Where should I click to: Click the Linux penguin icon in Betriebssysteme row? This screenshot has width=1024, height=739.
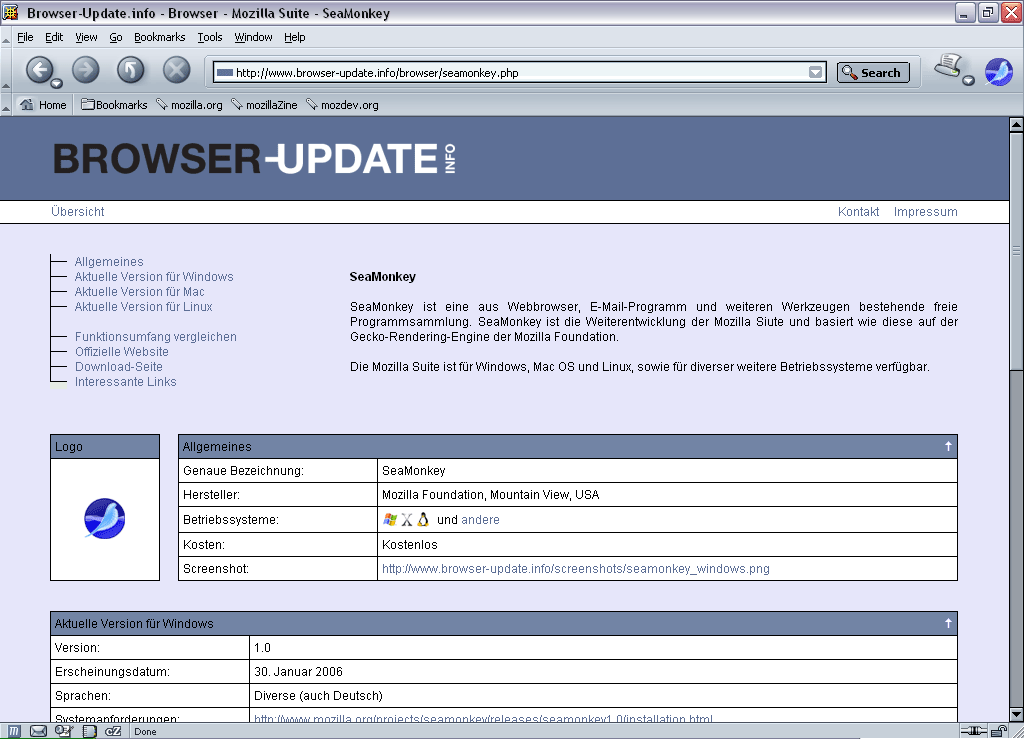pos(423,520)
